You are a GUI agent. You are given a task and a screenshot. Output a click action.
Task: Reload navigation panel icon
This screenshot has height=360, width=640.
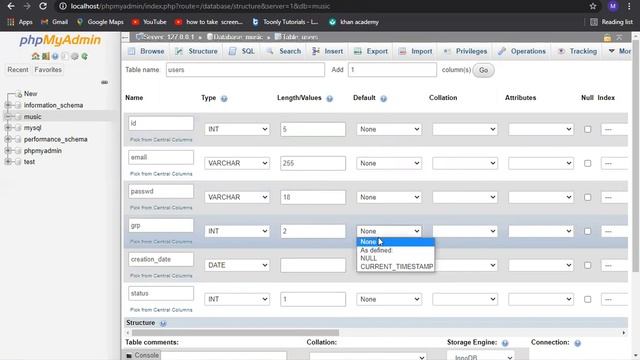[x=84, y=56]
